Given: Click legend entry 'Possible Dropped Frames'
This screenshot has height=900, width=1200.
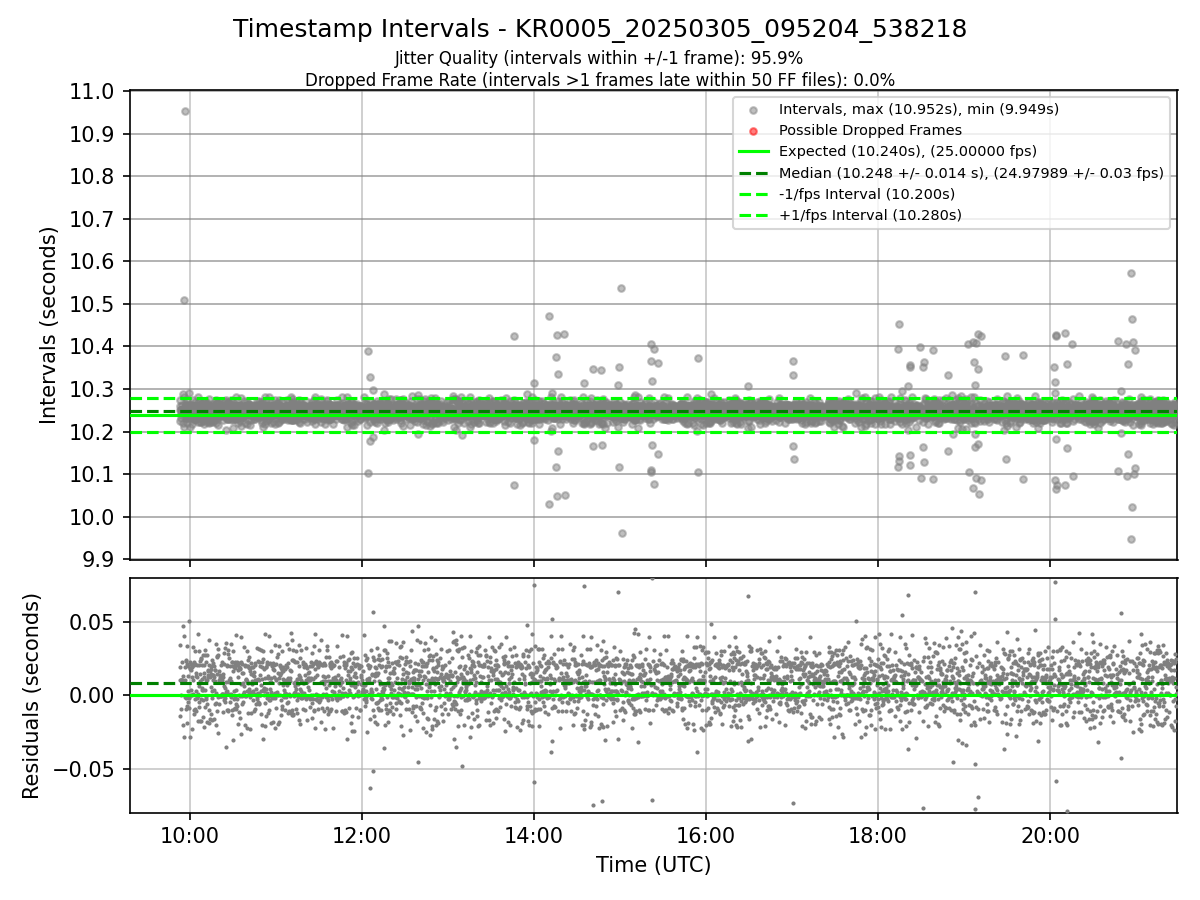Looking at the screenshot, I should (870, 130).
